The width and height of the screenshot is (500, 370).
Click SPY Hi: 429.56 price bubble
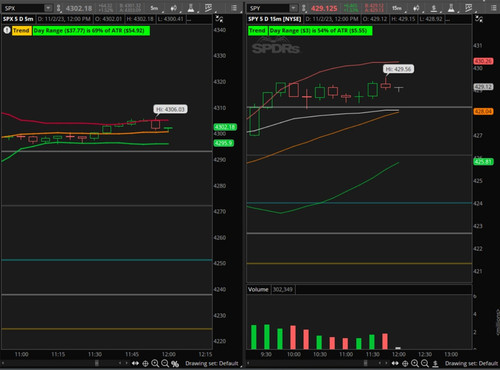[398, 69]
